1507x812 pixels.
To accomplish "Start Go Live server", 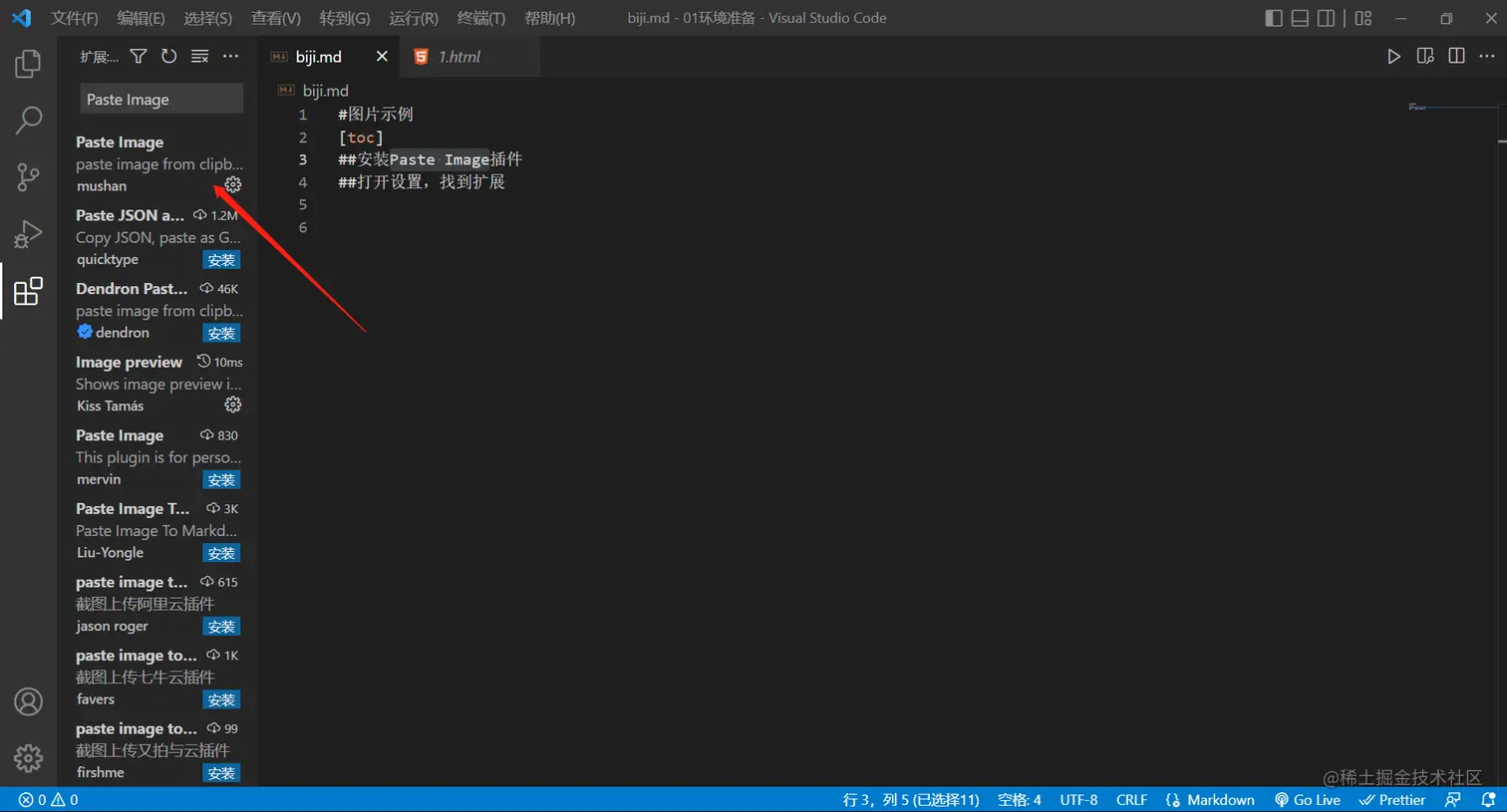I will [x=1308, y=799].
